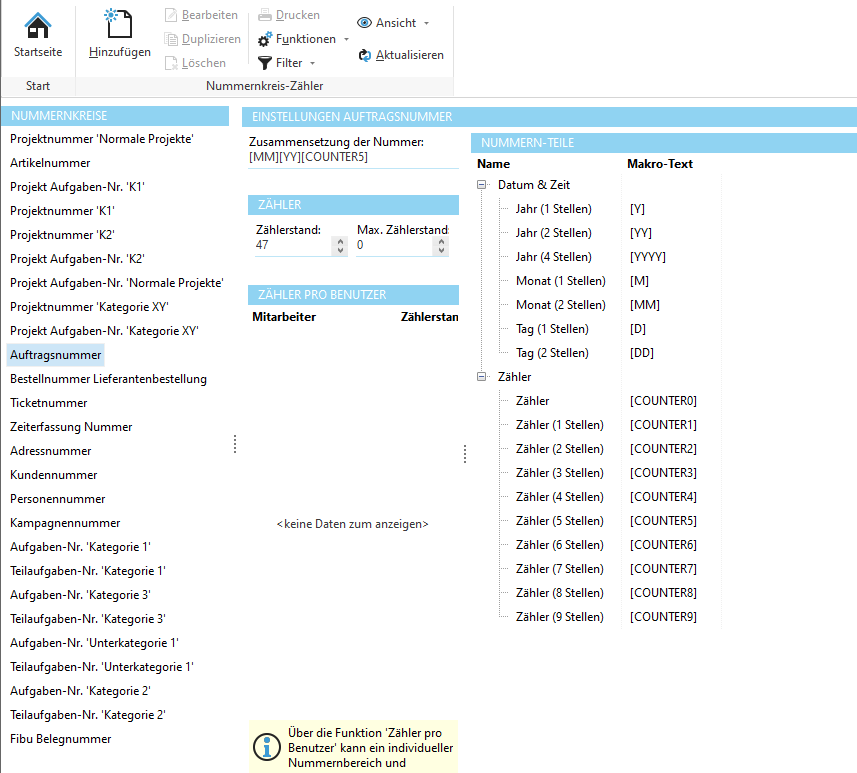857x773 pixels.
Task: Decrease Max. Zählerstand with down arrow
Action: point(440,250)
